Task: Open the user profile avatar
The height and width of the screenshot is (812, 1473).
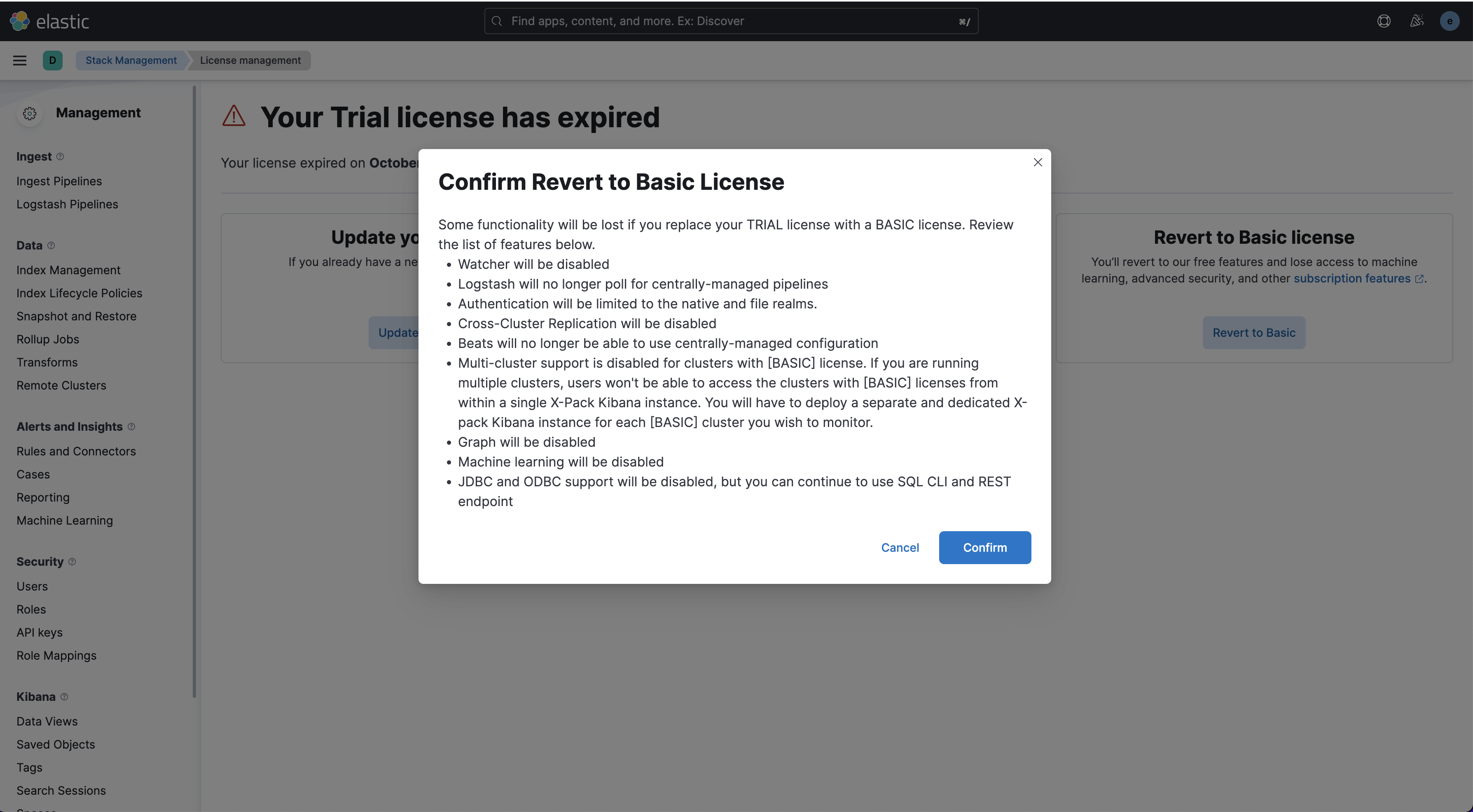Action: click(x=1450, y=21)
